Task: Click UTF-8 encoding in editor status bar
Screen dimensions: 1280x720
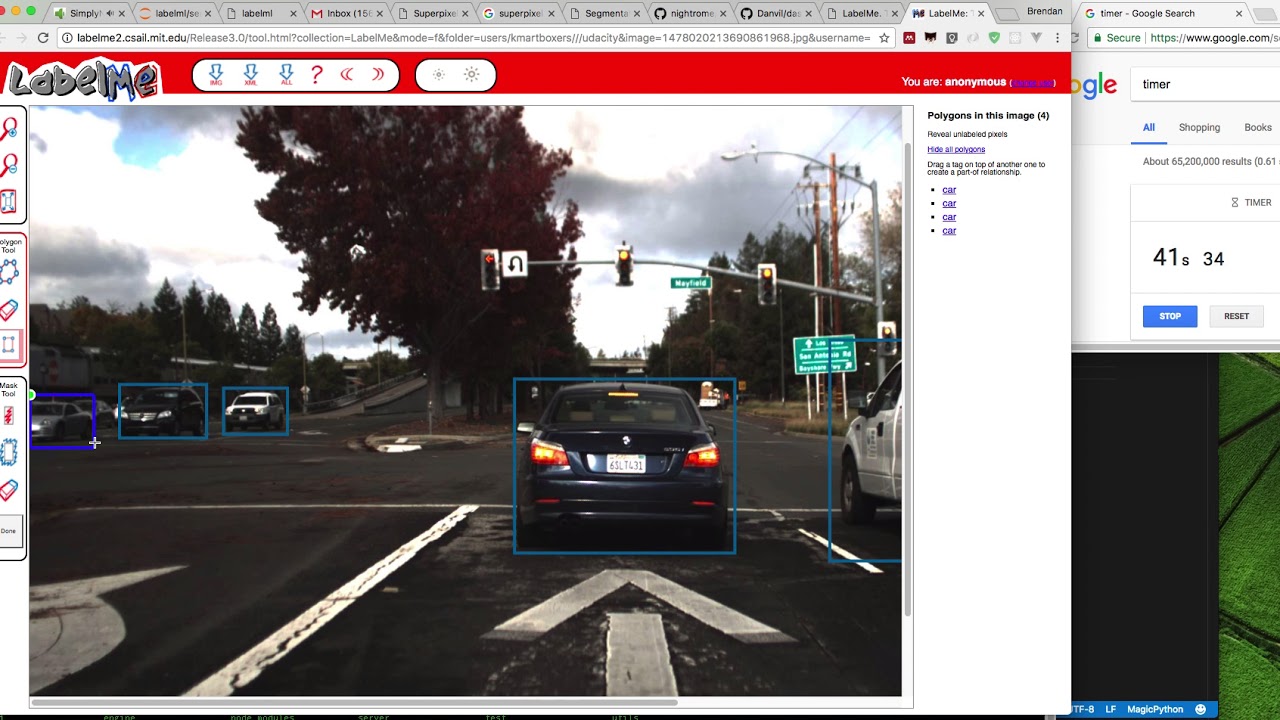Action: [1082, 709]
